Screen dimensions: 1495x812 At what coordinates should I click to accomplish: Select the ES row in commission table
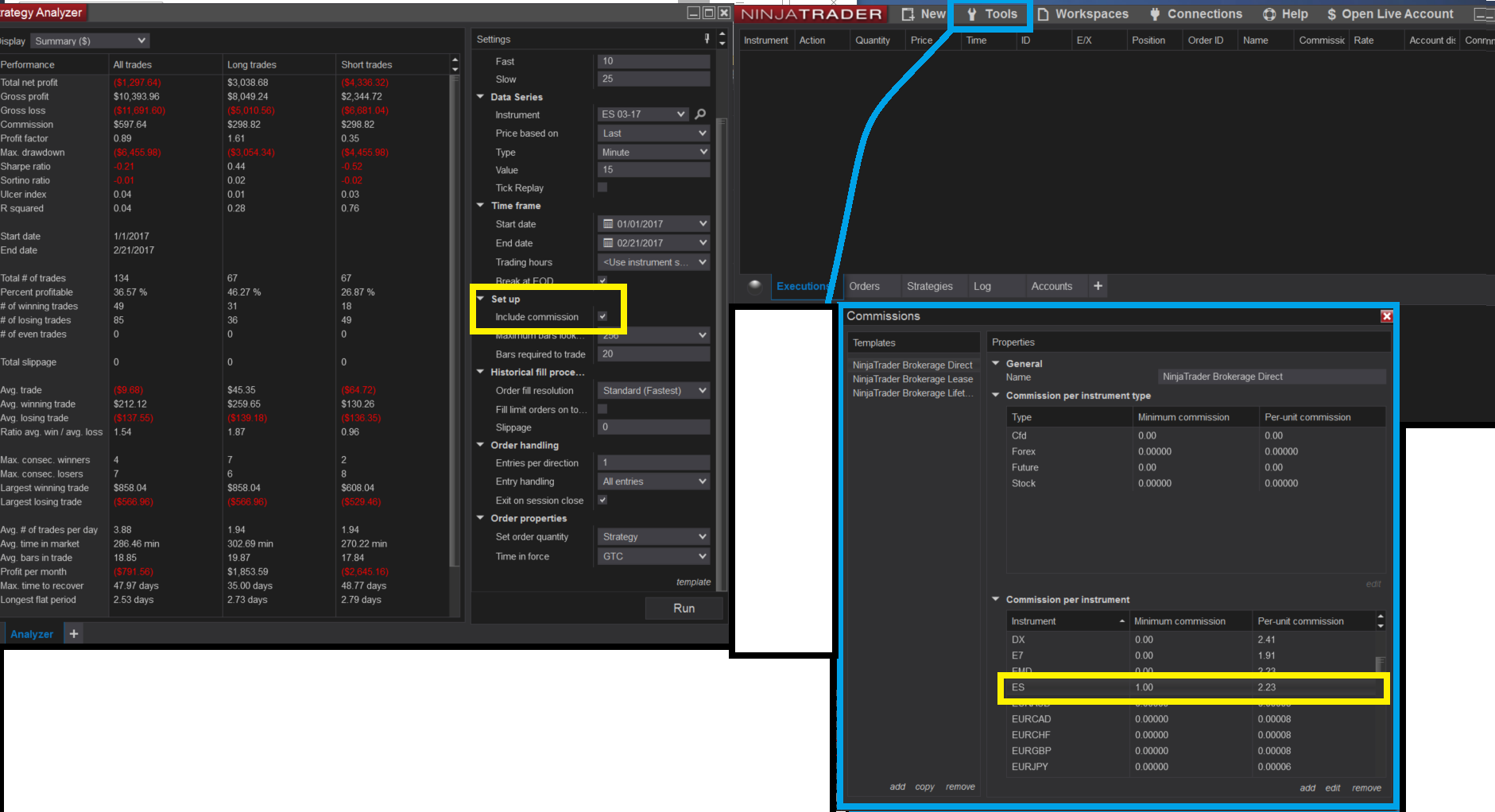coord(1192,687)
